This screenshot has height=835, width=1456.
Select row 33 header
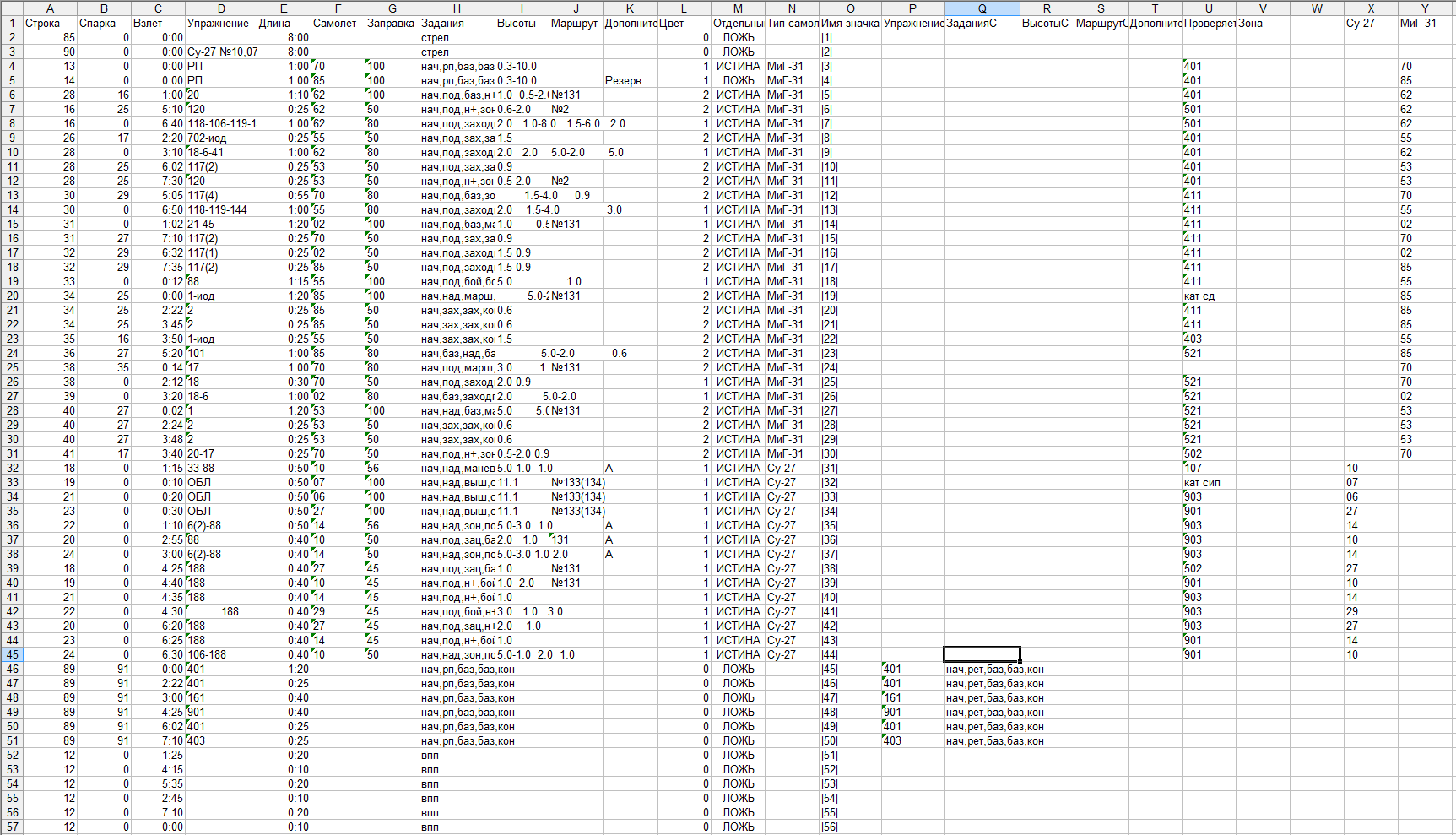(12, 482)
